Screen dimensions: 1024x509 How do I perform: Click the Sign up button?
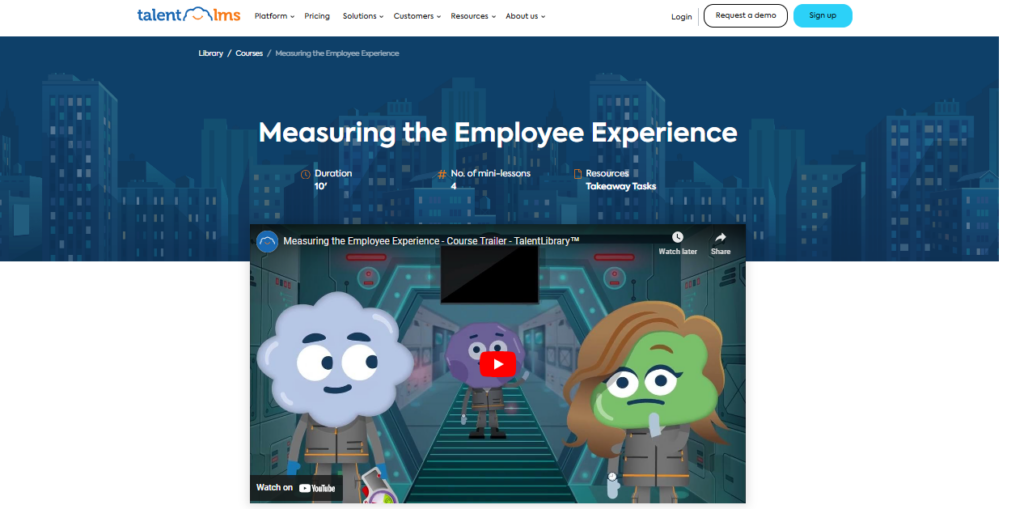pos(822,16)
